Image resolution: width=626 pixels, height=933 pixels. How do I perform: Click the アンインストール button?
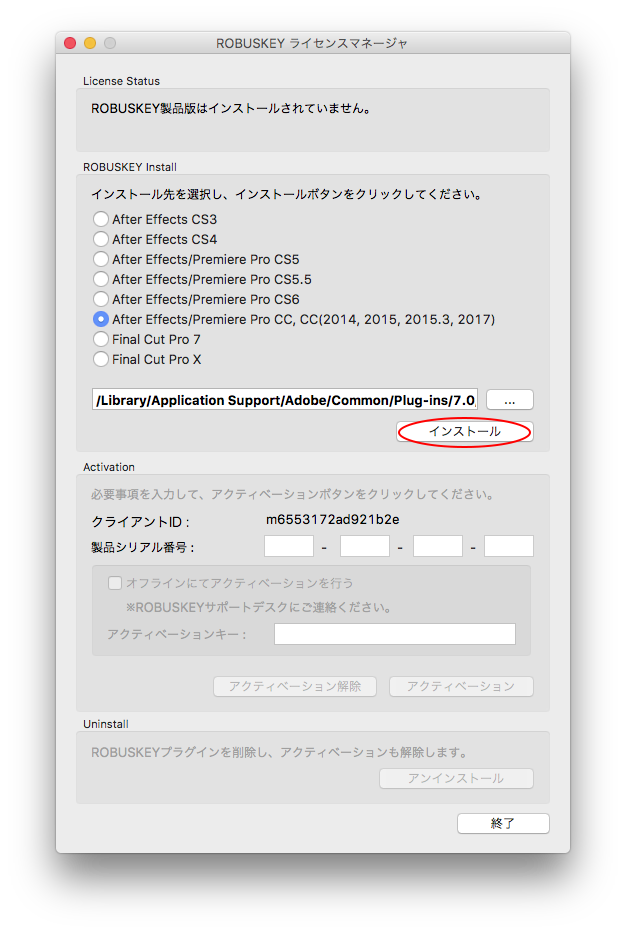tap(456, 778)
